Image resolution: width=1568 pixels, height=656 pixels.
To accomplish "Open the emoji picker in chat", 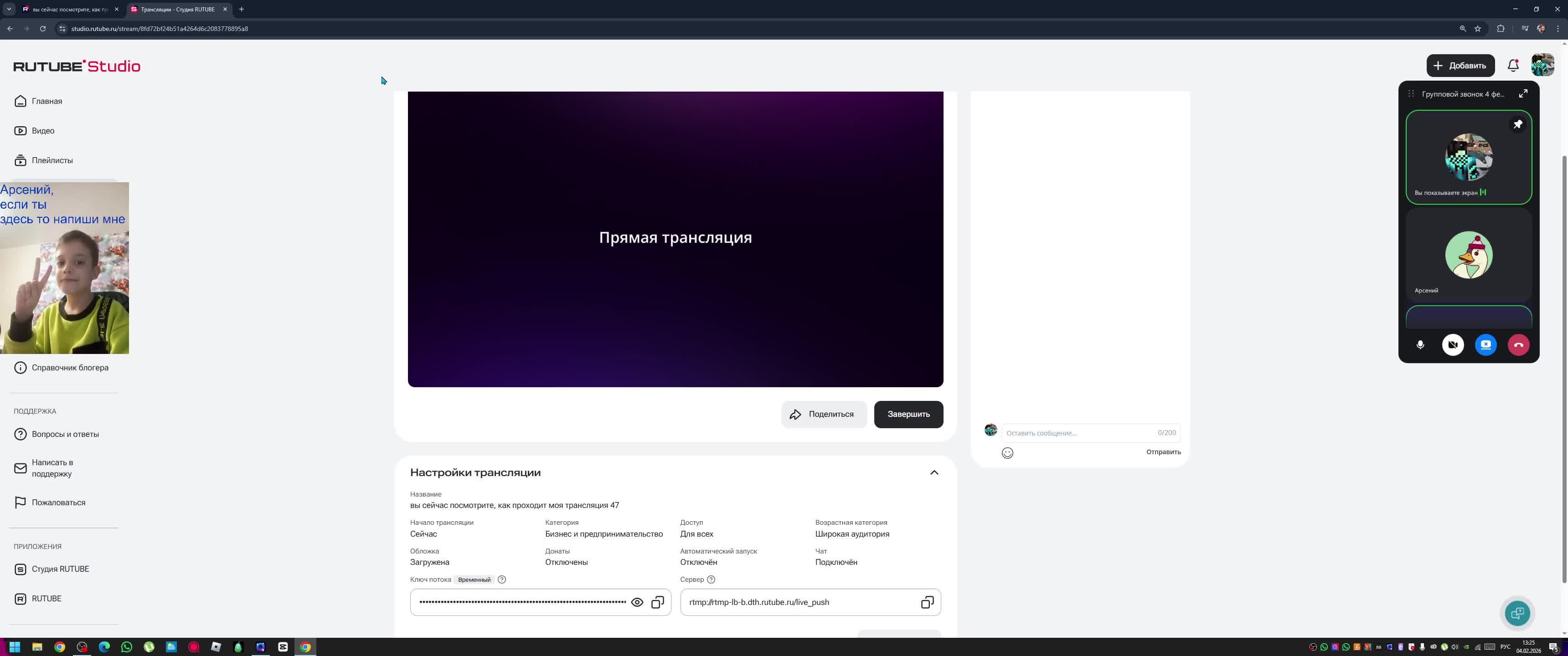I will [1007, 453].
